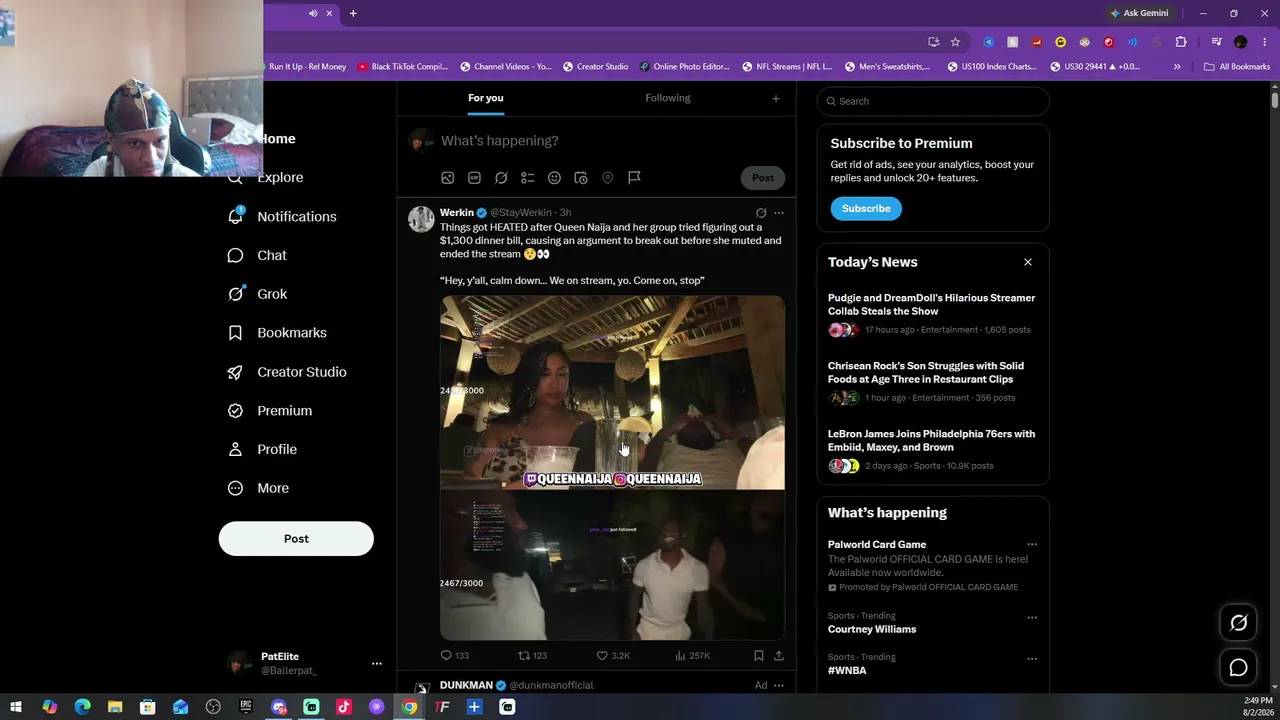Open a new browser tab

pyautogui.click(x=353, y=13)
